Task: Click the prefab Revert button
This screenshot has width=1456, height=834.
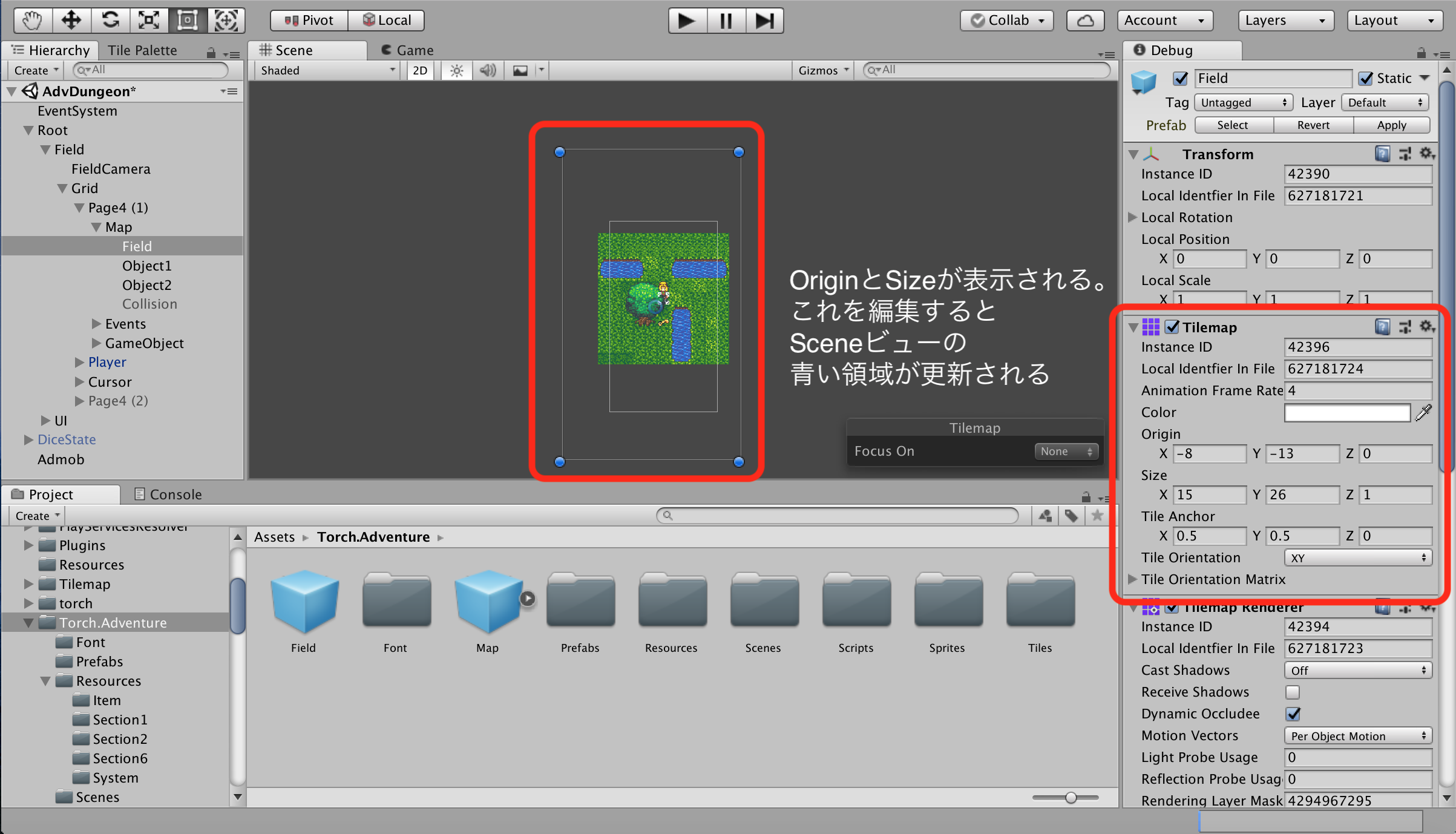Action: click(1313, 125)
